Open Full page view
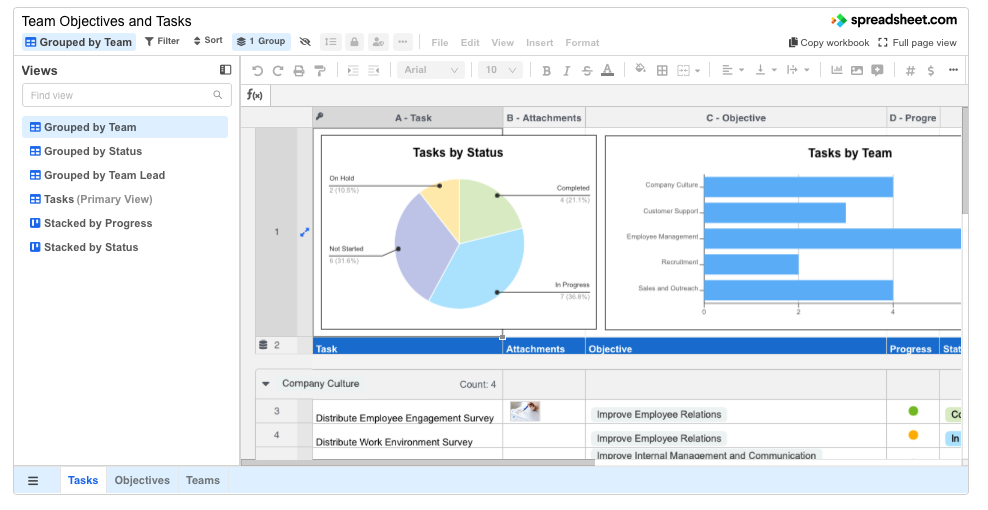 [917, 43]
